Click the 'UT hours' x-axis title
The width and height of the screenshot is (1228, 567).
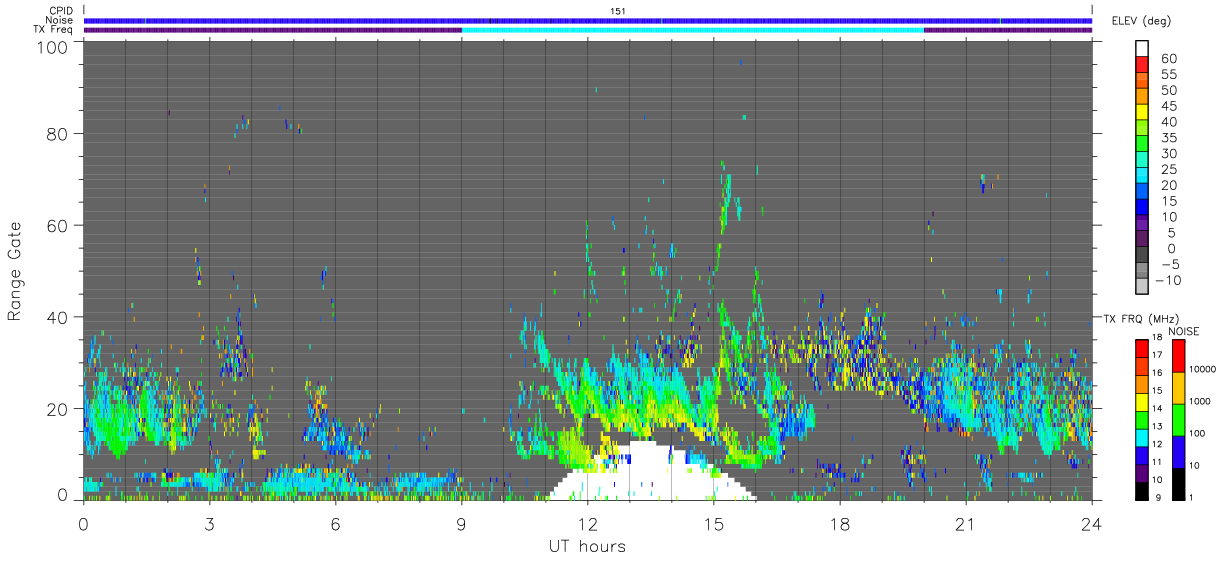(587, 547)
